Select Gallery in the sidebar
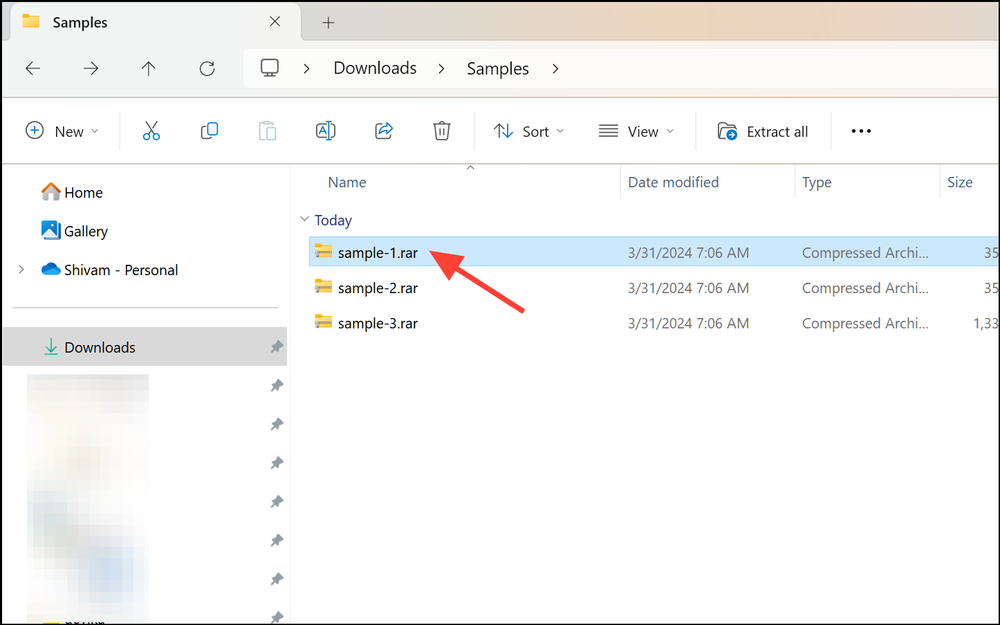This screenshot has height=625, width=1000. 85,230
